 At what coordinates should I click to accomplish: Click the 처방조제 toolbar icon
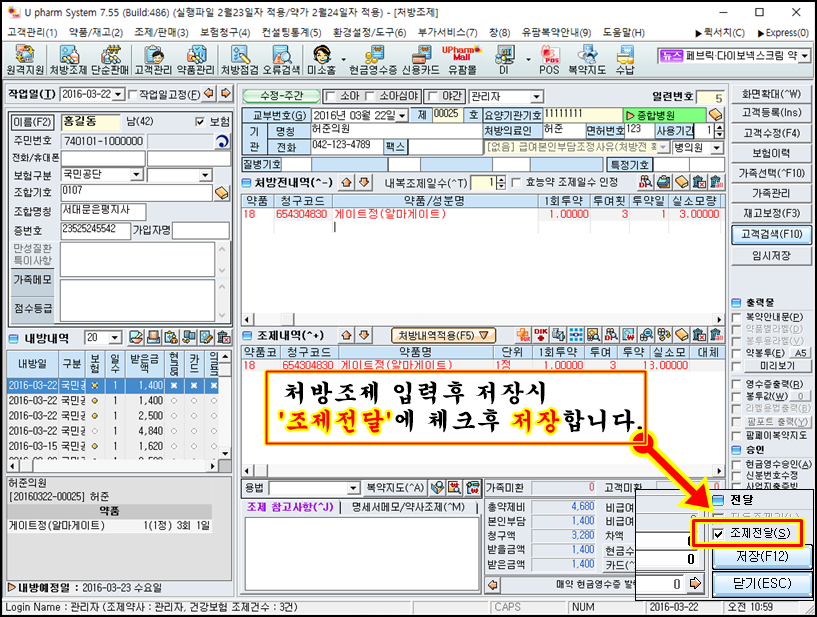point(68,60)
